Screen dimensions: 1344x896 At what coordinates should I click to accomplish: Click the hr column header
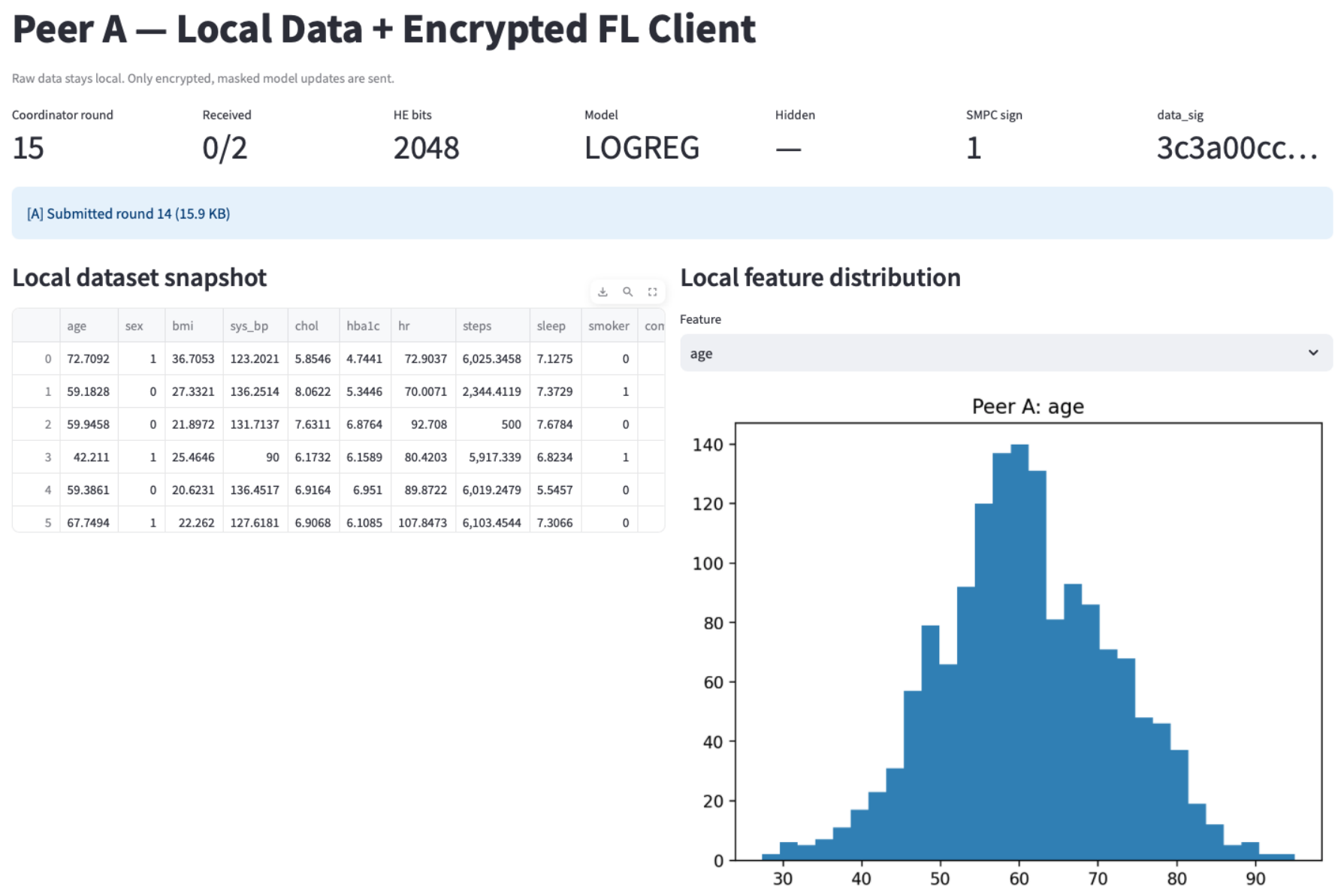pyautogui.click(x=403, y=325)
